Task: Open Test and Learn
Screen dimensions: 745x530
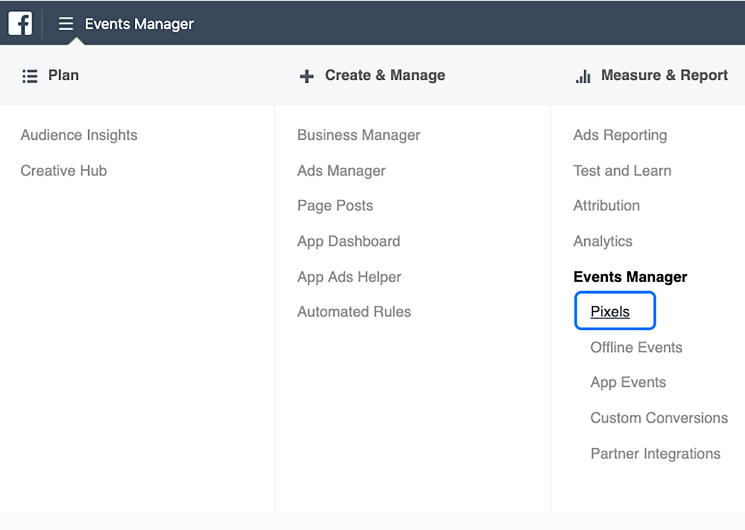Action: click(622, 171)
